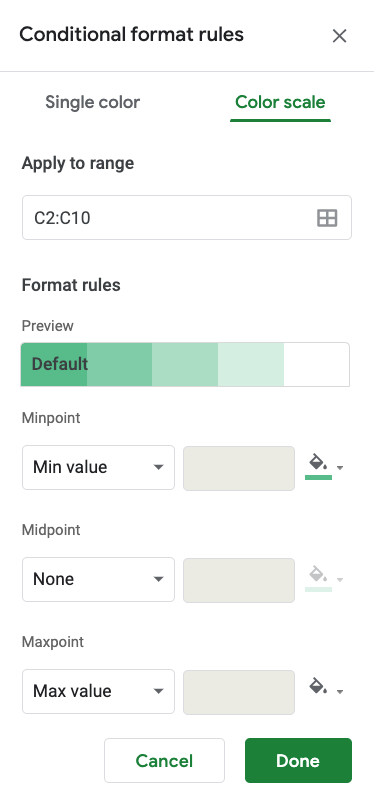Viewport: 374px width, 806px height.
Task: Click the Midpoint fill color bucket icon
Action: (x=318, y=578)
